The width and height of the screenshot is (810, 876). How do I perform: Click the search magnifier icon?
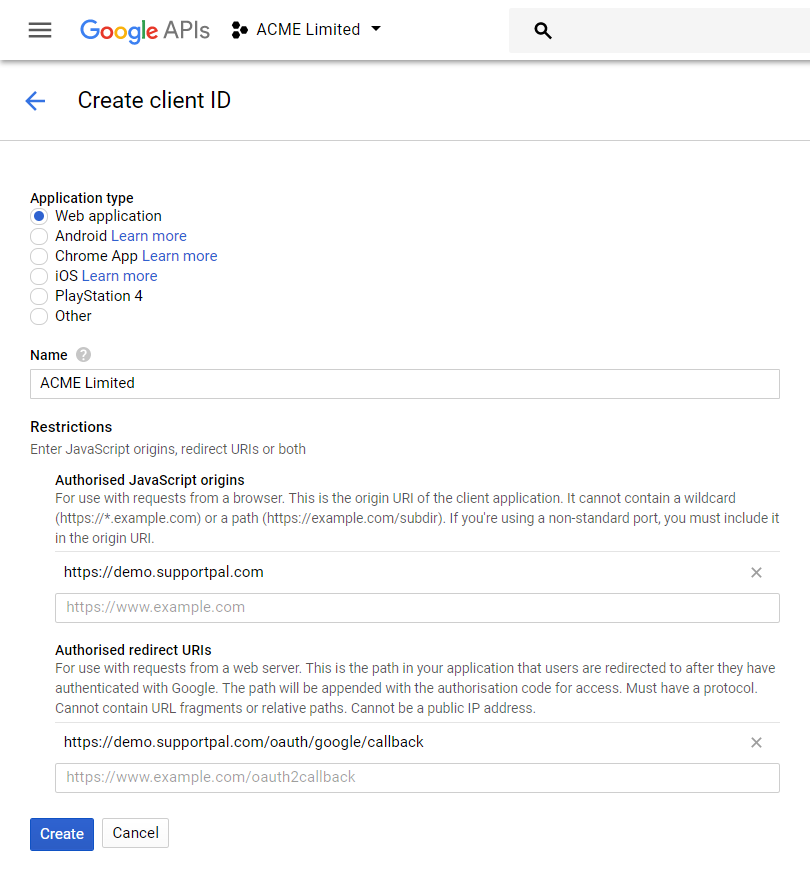pyautogui.click(x=542, y=31)
